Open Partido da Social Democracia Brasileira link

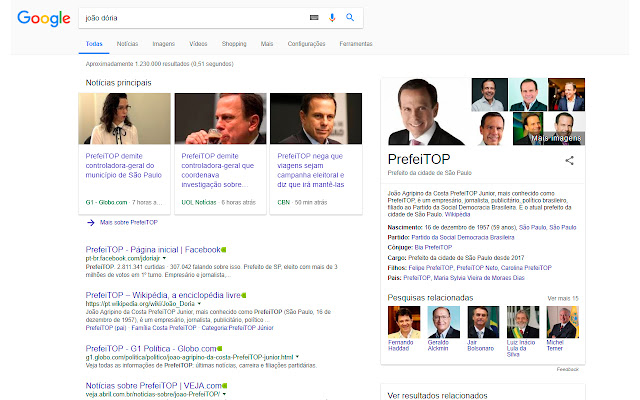pyautogui.click(x=463, y=238)
